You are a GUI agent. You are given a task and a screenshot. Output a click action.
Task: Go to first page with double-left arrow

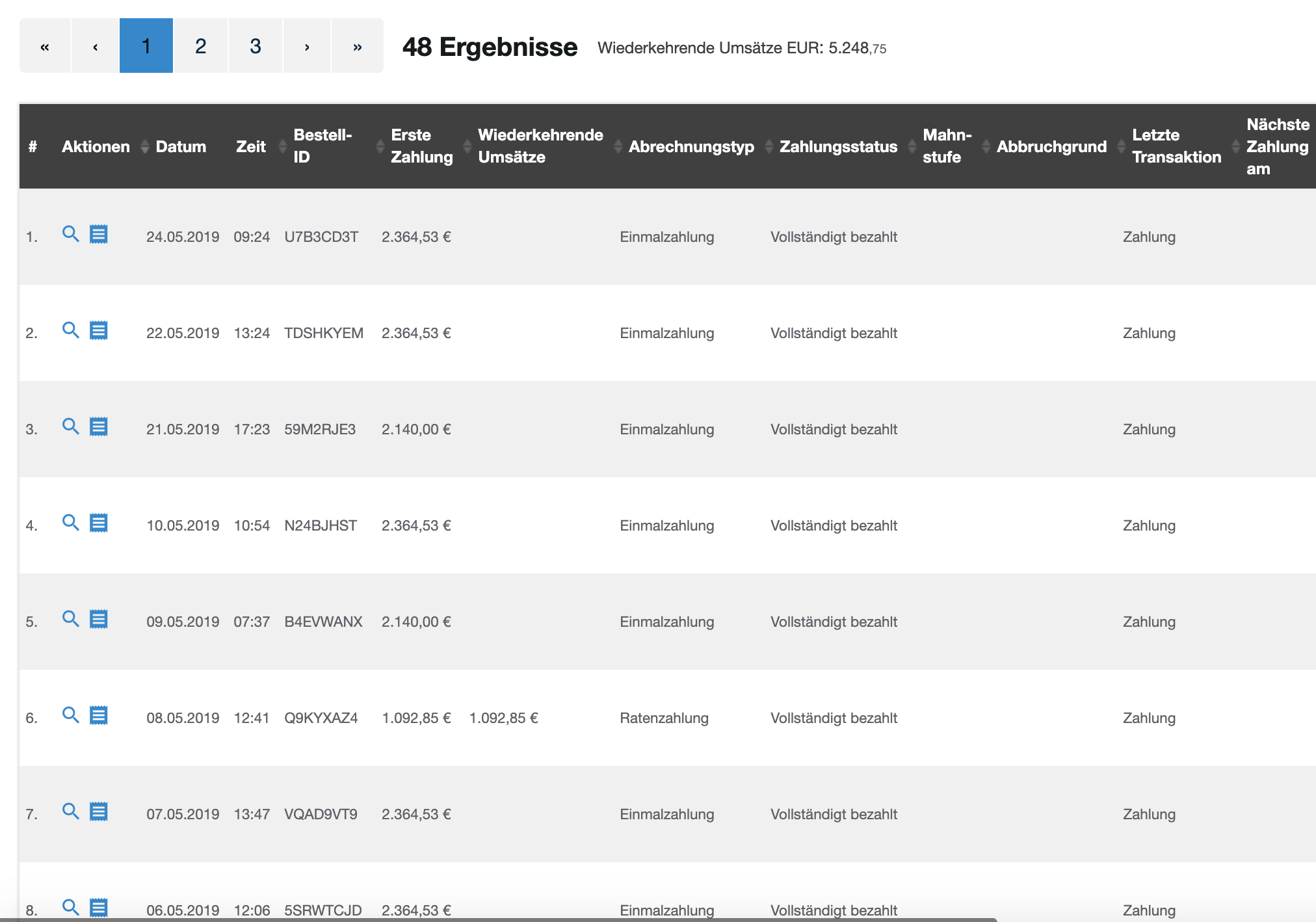pos(45,46)
